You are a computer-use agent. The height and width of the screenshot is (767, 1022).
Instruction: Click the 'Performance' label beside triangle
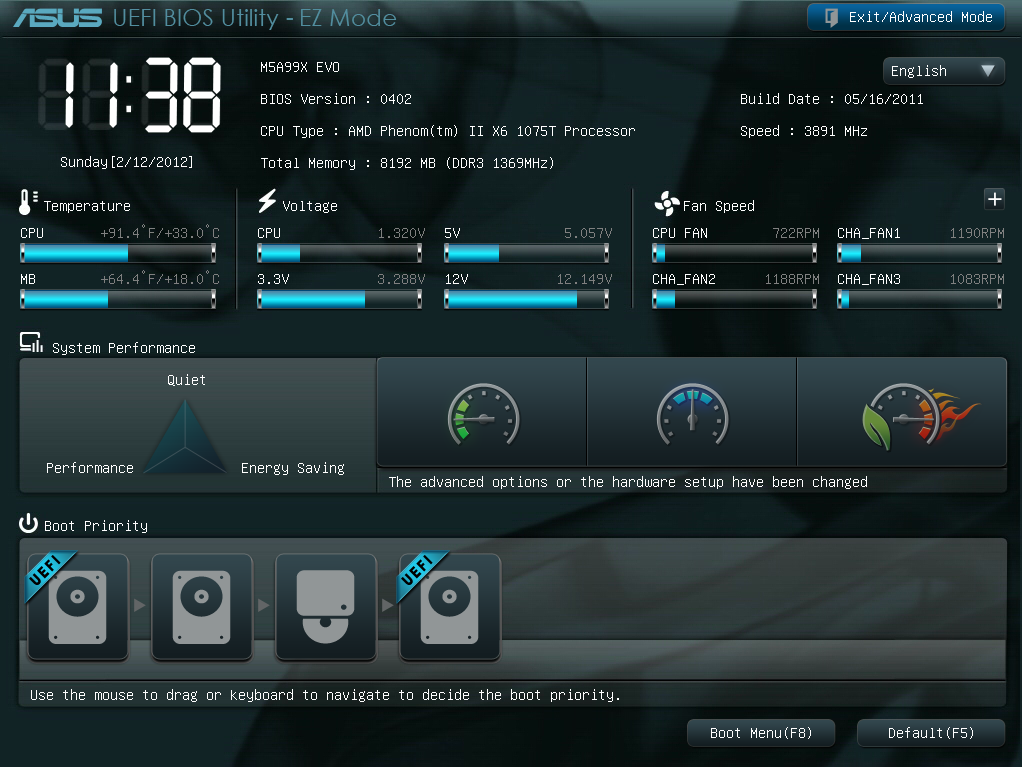pos(89,468)
